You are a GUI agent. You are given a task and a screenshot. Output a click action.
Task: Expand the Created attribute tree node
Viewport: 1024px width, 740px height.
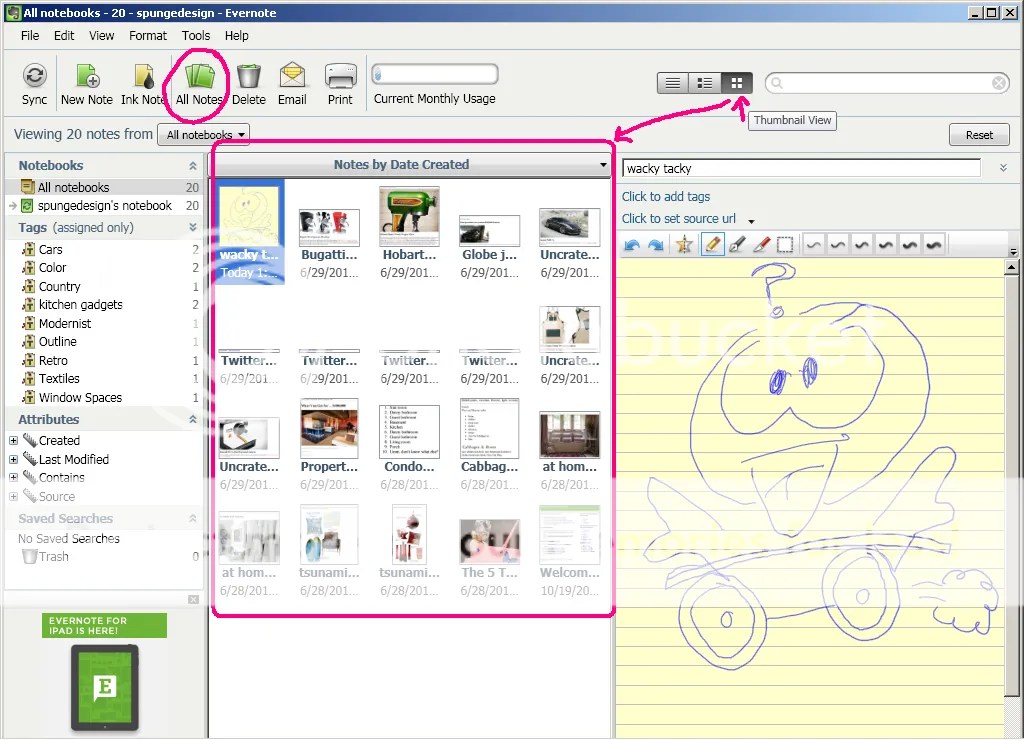coord(13,441)
